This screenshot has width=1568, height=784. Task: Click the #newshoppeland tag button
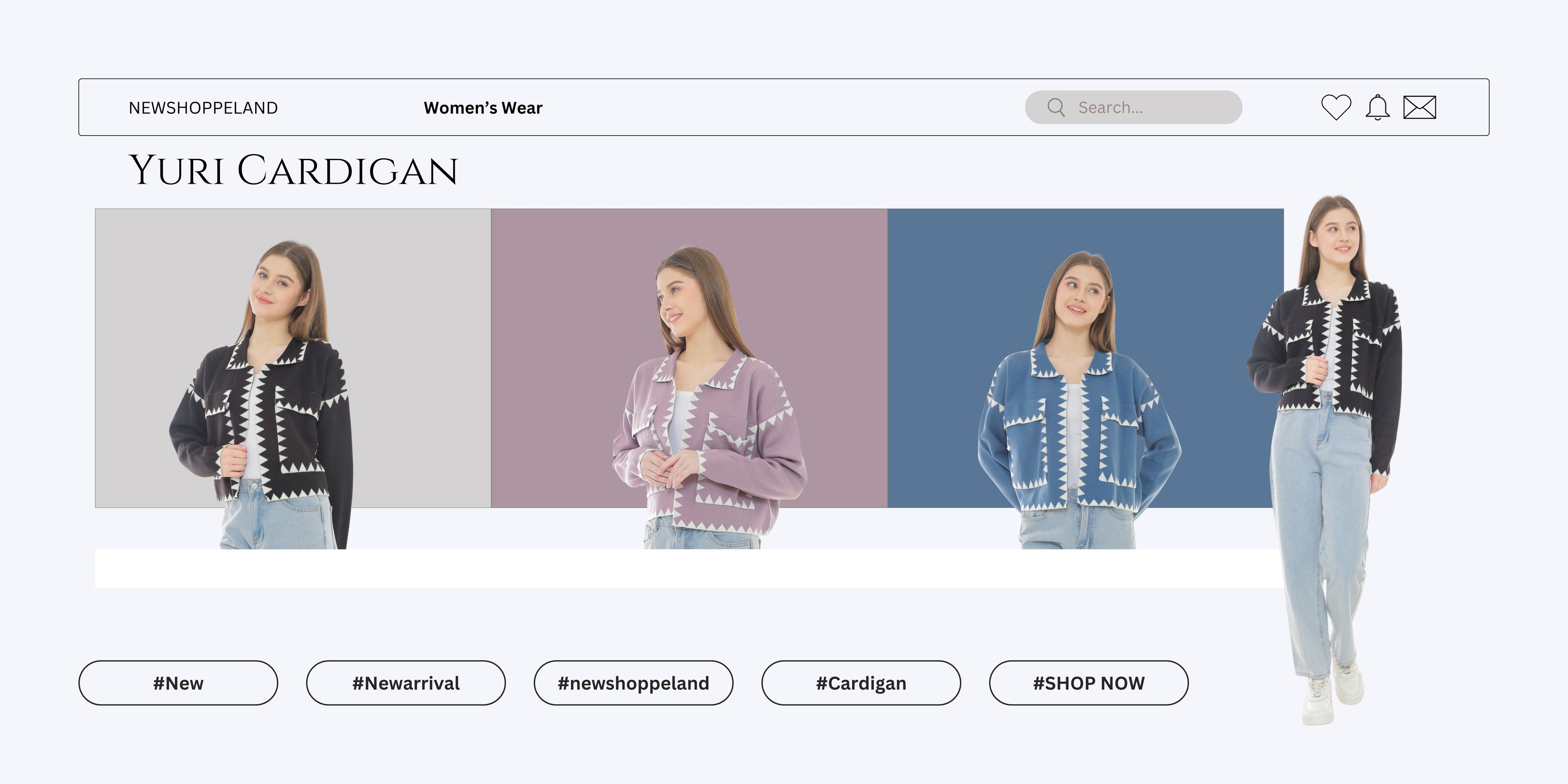click(634, 683)
